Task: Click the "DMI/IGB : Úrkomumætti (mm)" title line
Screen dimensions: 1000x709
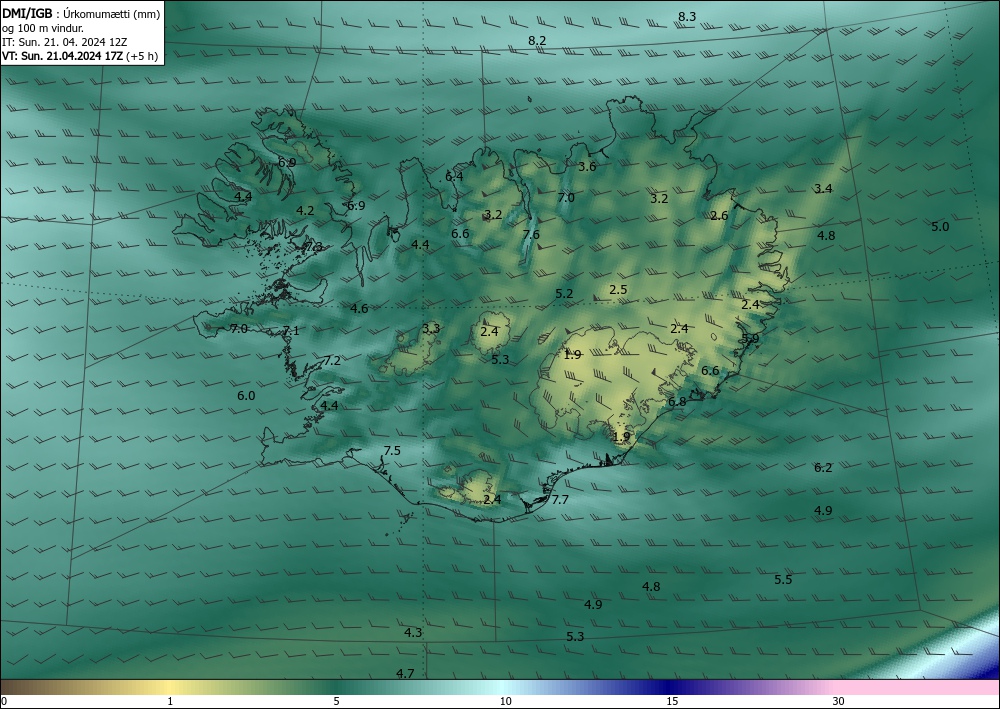Action: tap(81, 15)
